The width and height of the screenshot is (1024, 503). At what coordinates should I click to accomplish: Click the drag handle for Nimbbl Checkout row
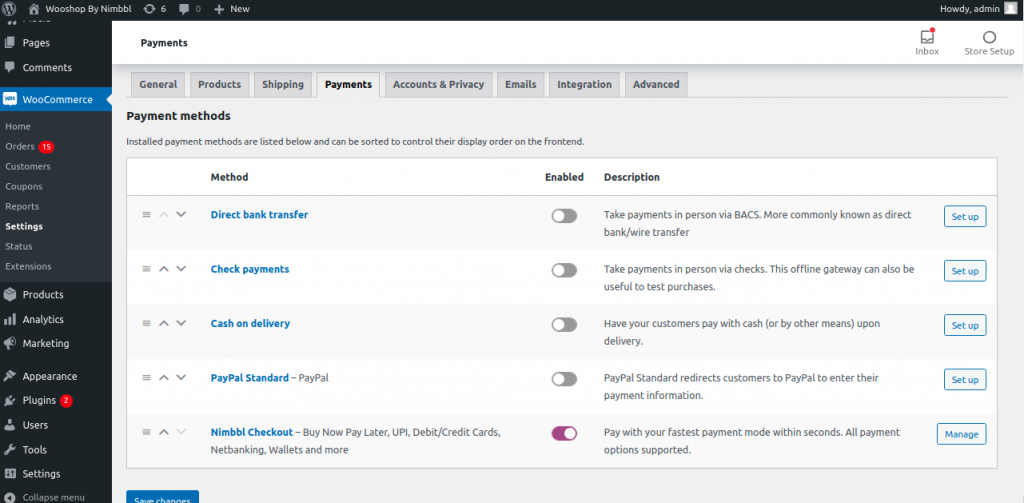click(x=146, y=432)
